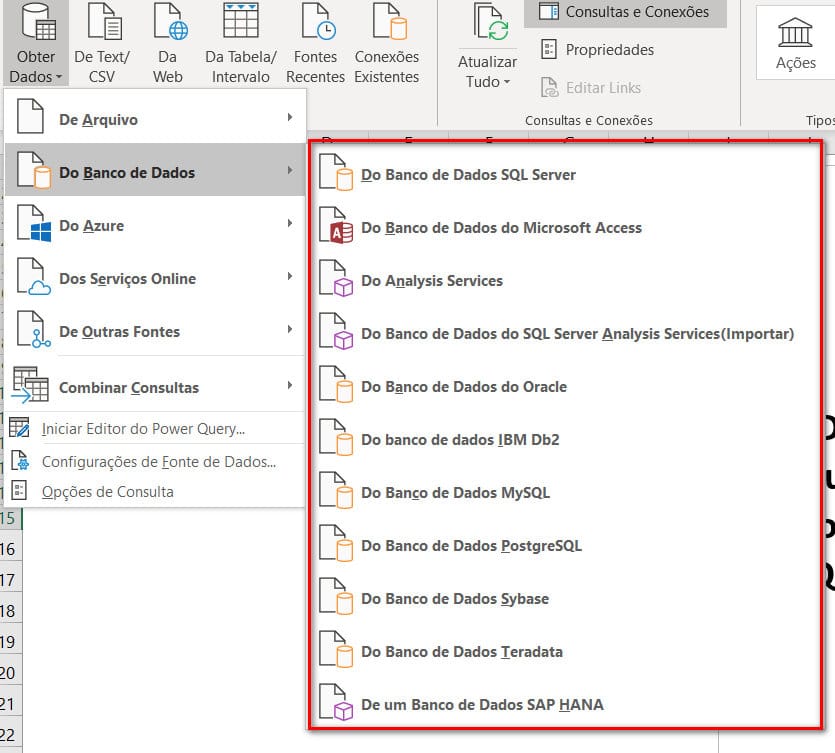835x753 pixels.
Task: Click Da Tabela/Intervalo table icon
Action: (241, 21)
